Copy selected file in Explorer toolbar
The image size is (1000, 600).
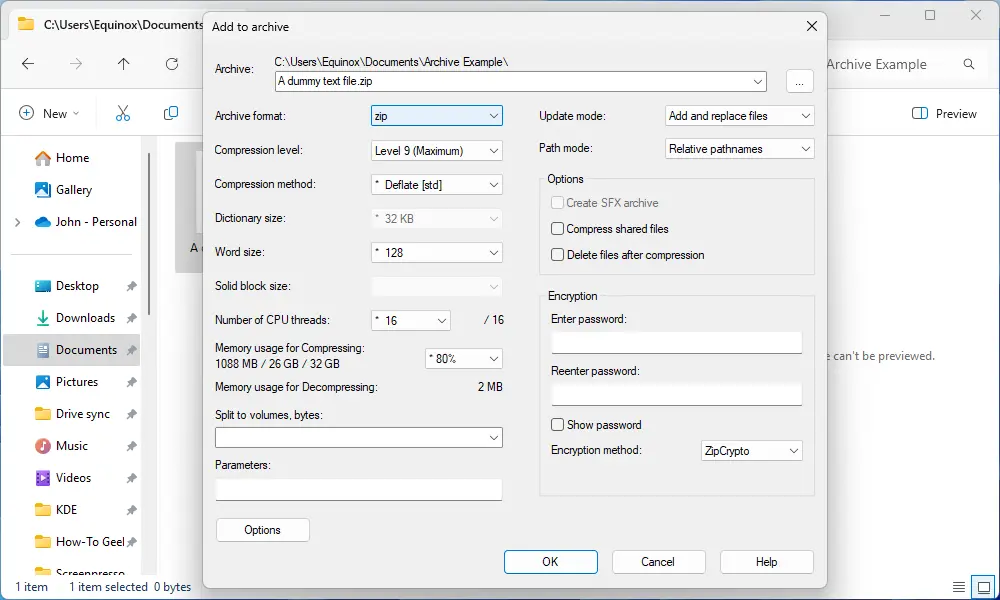171,113
